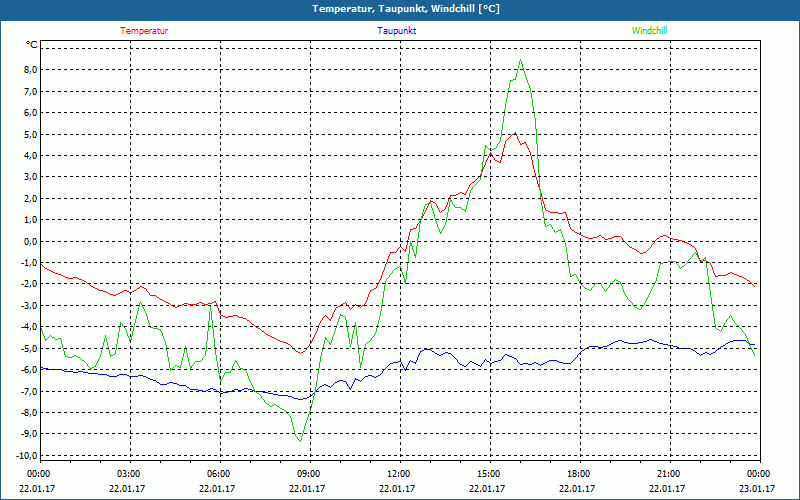Click the 21:00 time axis label
The height and width of the screenshot is (500, 800).
click(667, 474)
